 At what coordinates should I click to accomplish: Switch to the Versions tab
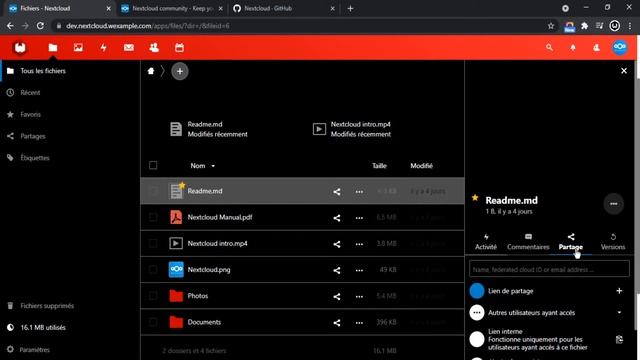click(x=613, y=242)
